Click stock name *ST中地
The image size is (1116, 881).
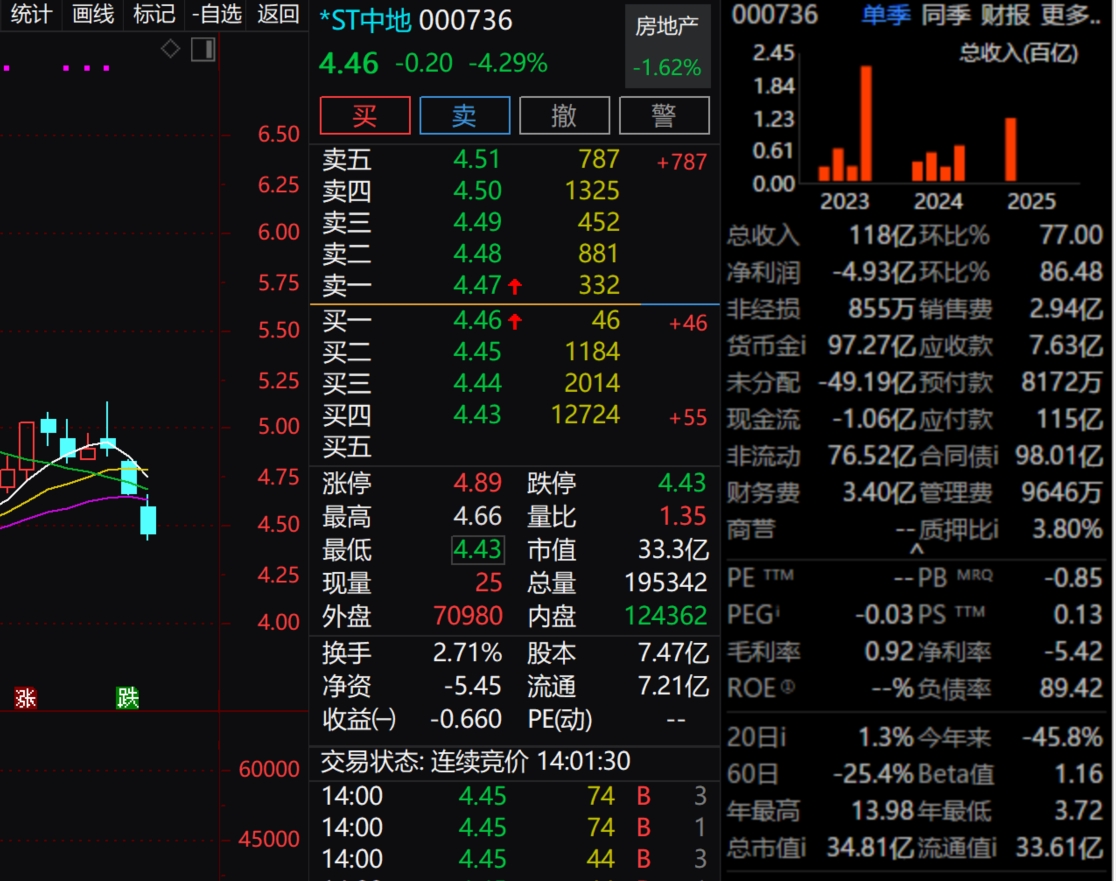(x=365, y=21)
